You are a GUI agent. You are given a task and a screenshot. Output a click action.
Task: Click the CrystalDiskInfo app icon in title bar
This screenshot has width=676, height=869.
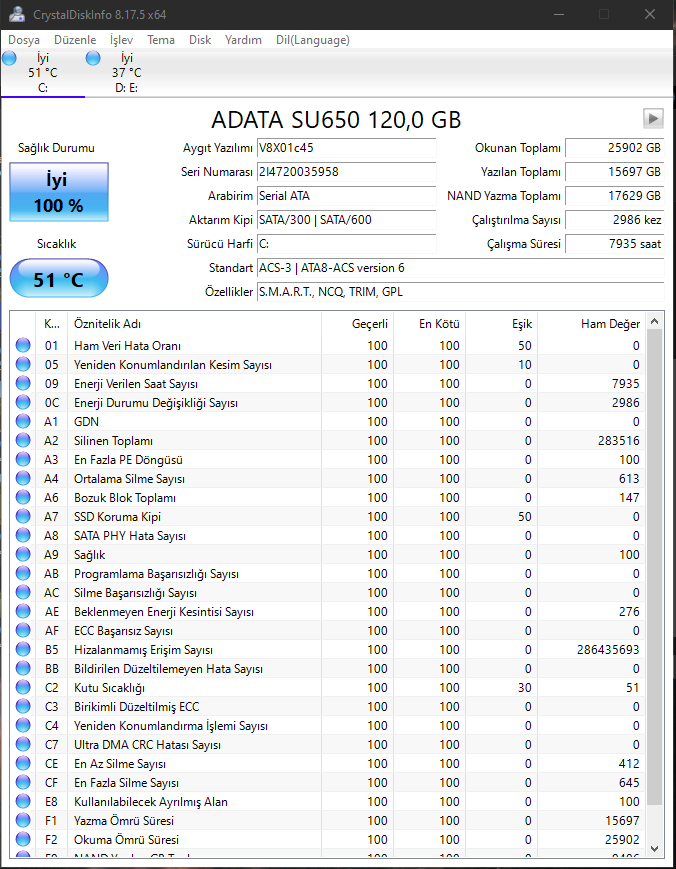coord(17,15)
